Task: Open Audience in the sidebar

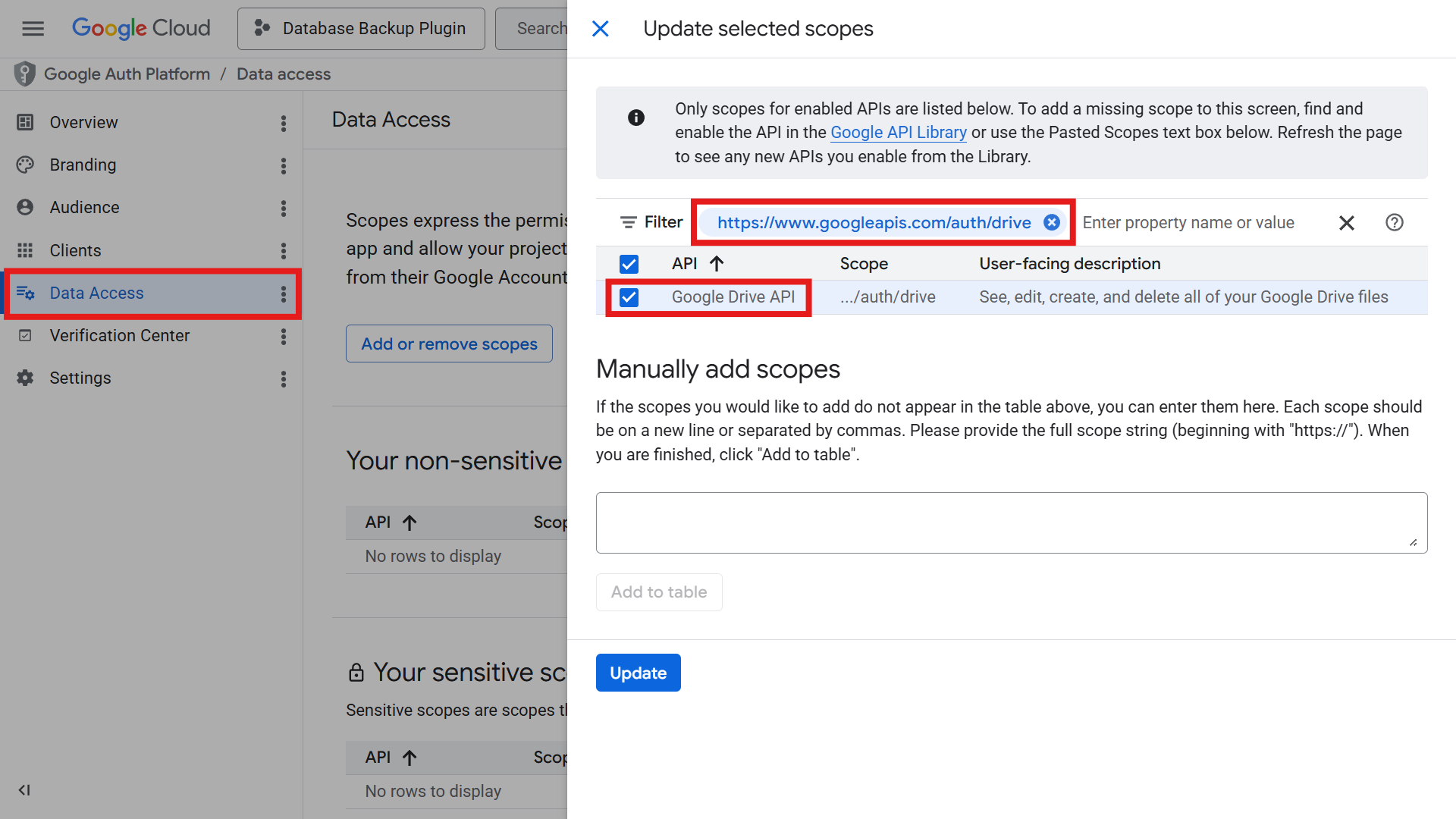Action: coord(84,208)
